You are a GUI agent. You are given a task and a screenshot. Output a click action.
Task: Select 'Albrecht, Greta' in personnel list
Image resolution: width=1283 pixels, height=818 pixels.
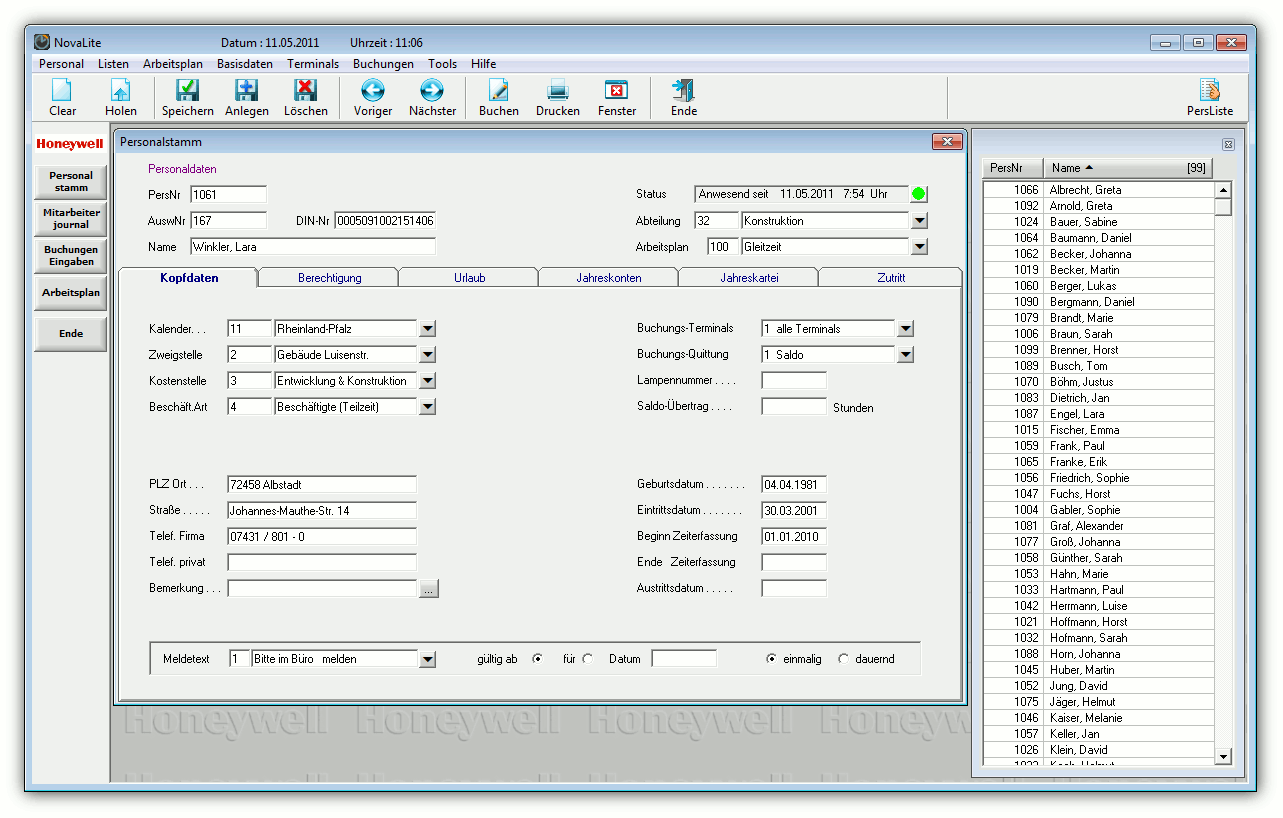1098,190
